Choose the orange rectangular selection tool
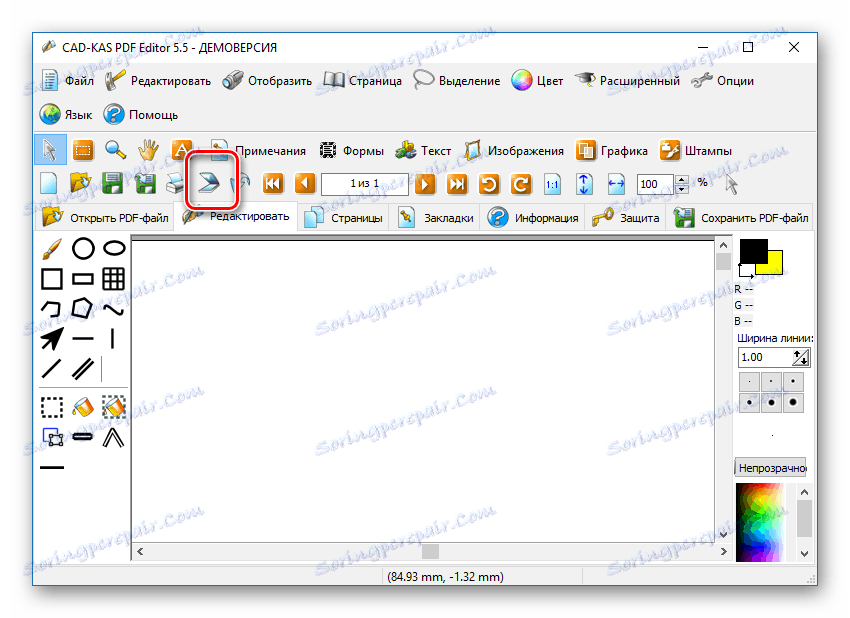850x618 pixels. click(x=83, y=150)
